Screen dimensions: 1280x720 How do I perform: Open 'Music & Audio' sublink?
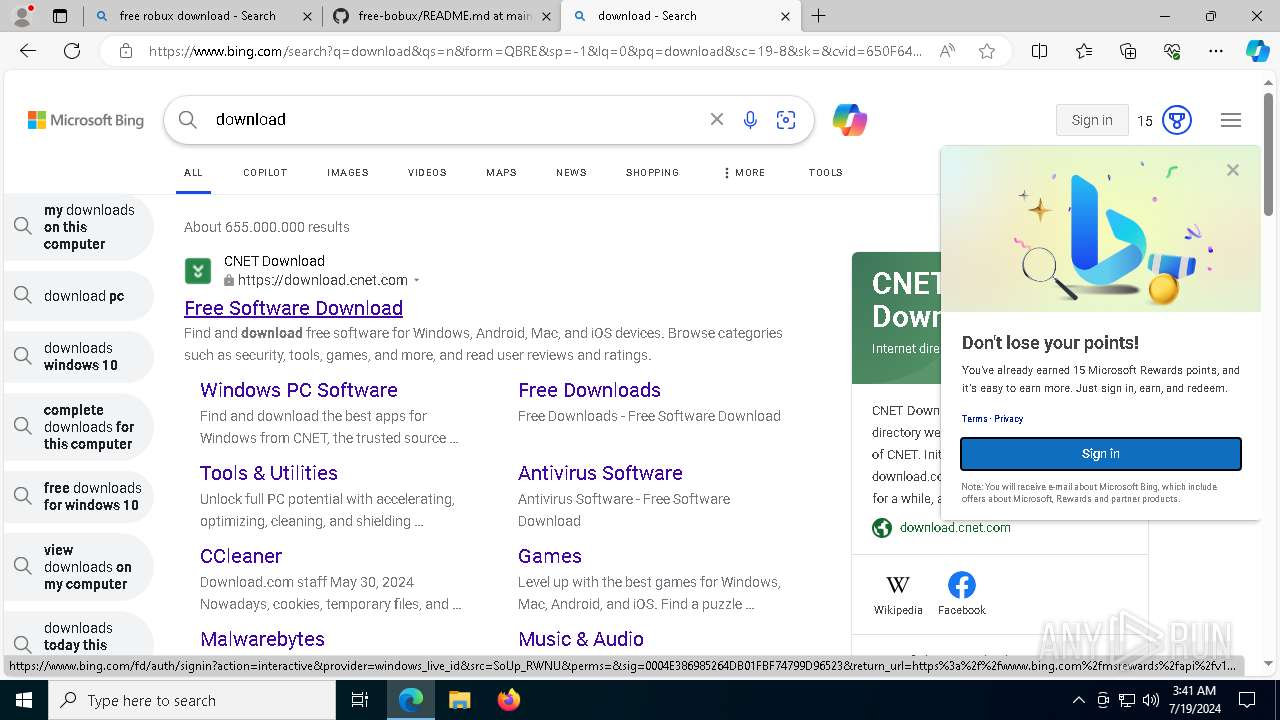point(581,639)
